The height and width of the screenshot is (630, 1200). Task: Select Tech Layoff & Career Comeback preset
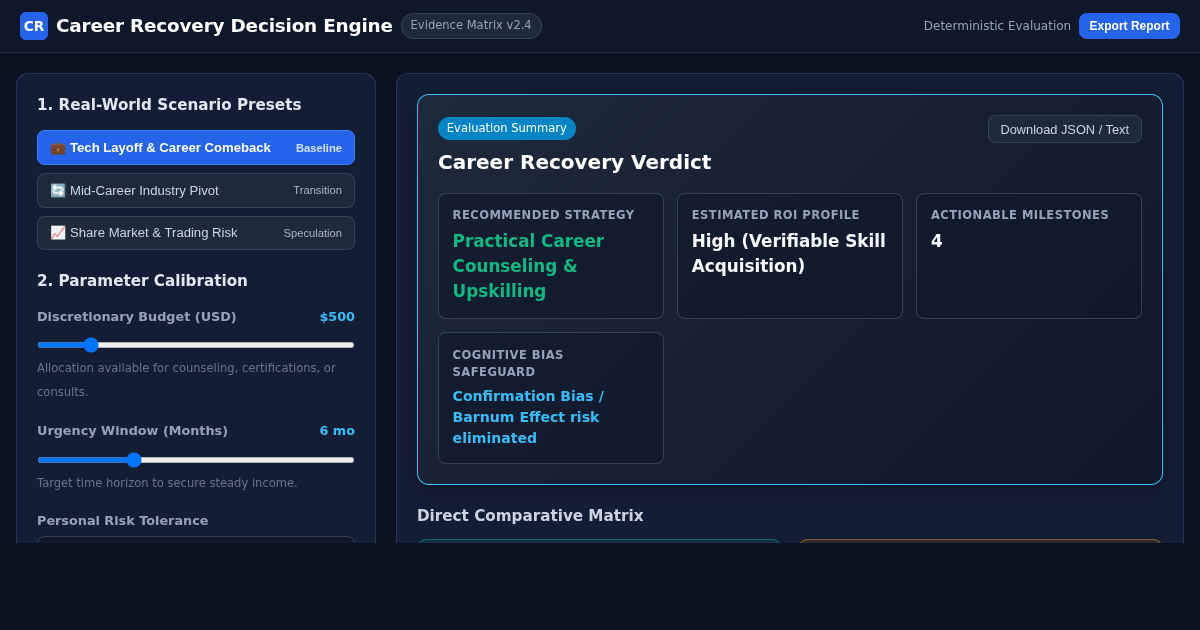pyautogui.click(x=196, y=148)
